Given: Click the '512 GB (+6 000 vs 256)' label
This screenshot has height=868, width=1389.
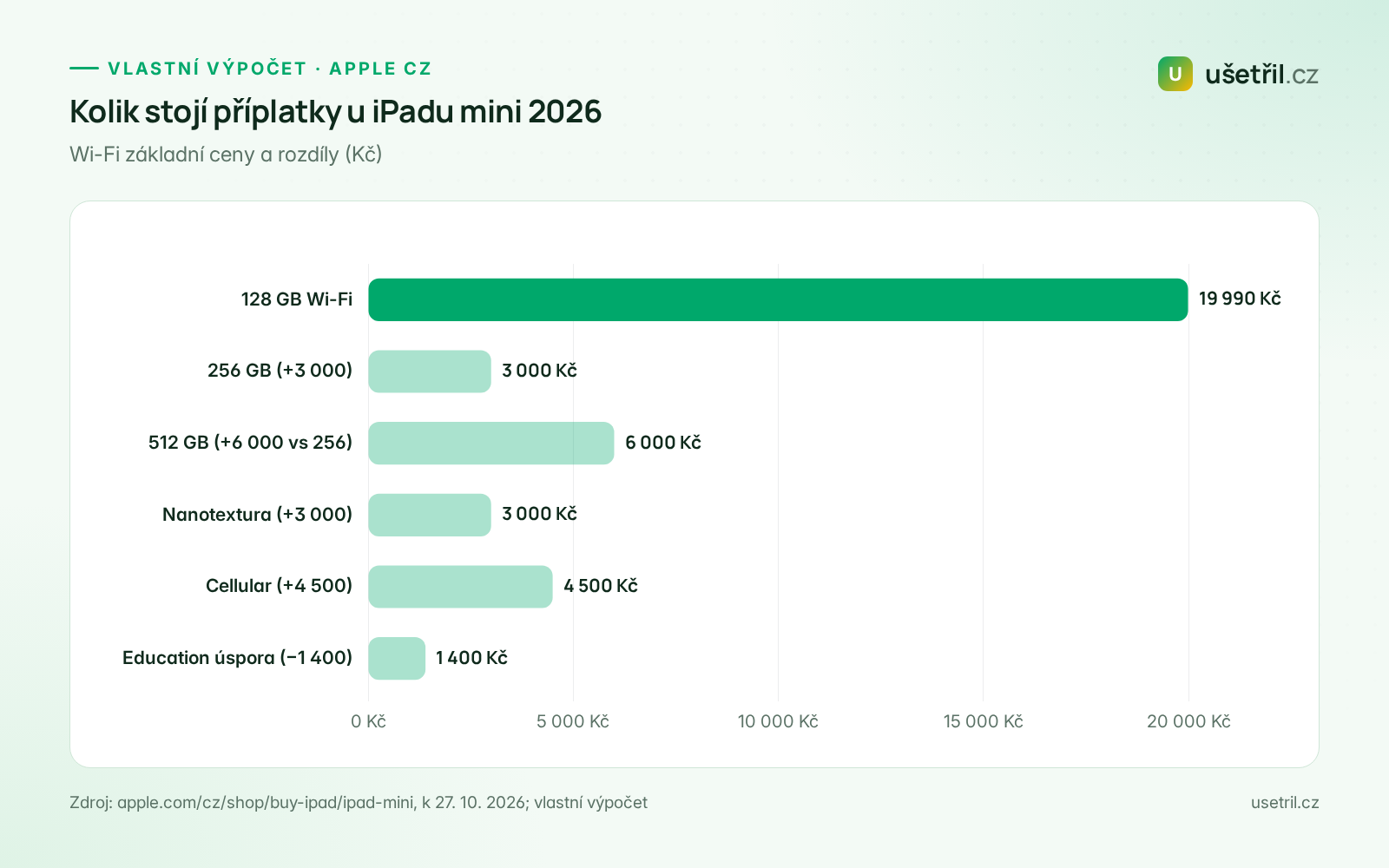Looking at the screenshot, I should click(250, 443).
